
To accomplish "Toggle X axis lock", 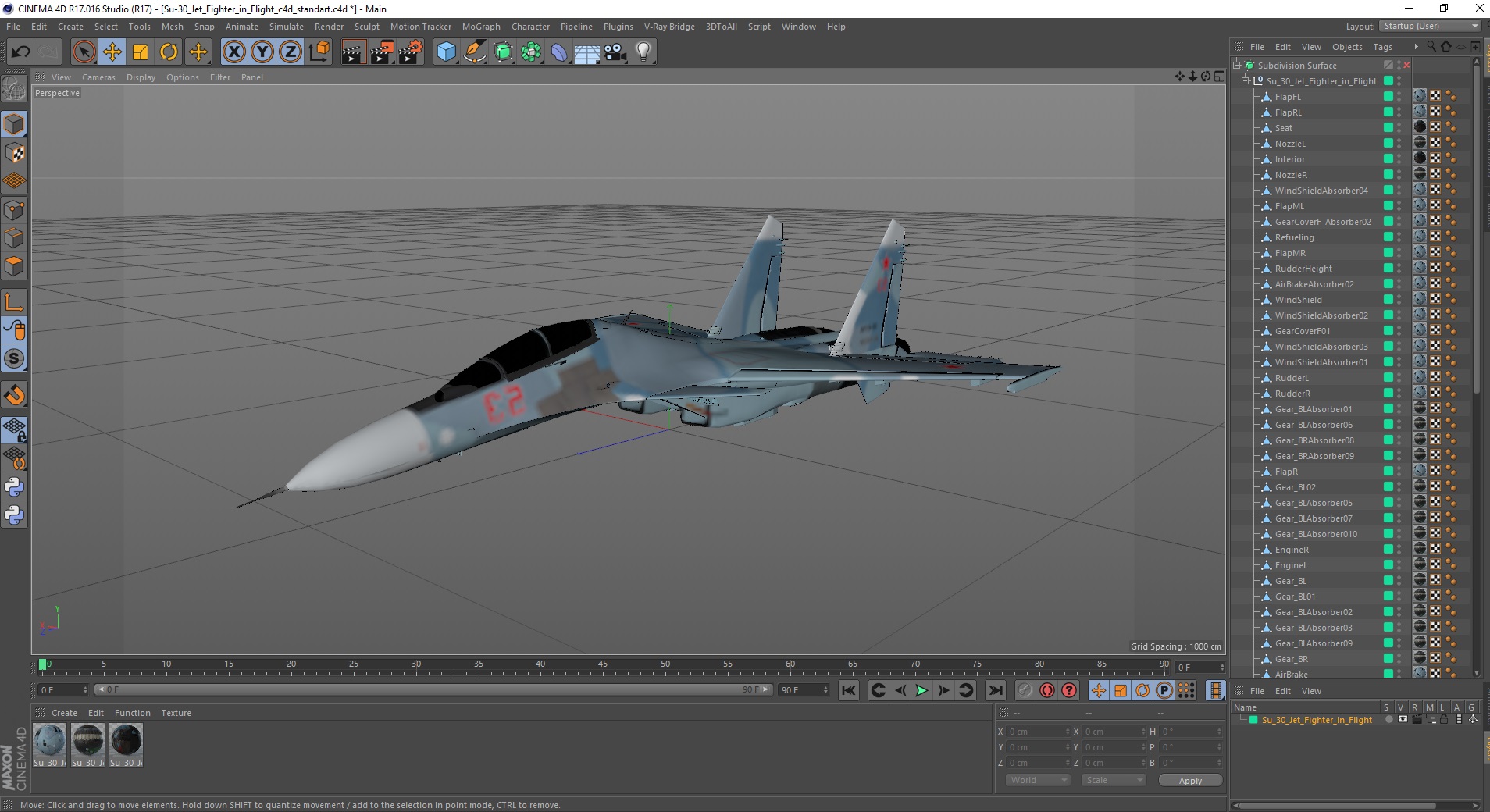I will pyautogui.click(x=233, y=52).
